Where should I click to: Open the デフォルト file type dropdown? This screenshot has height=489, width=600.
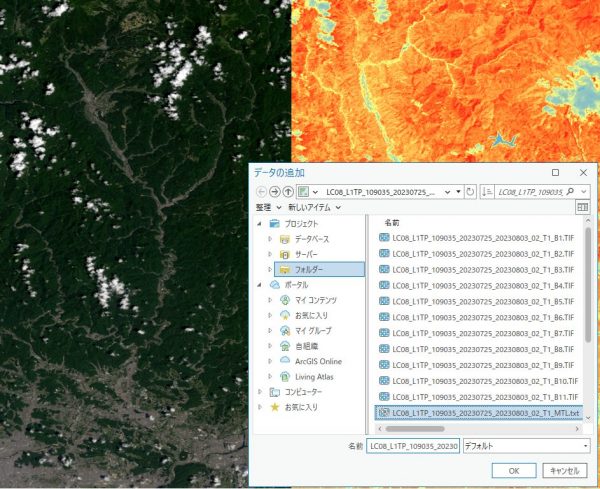[527, 446]
